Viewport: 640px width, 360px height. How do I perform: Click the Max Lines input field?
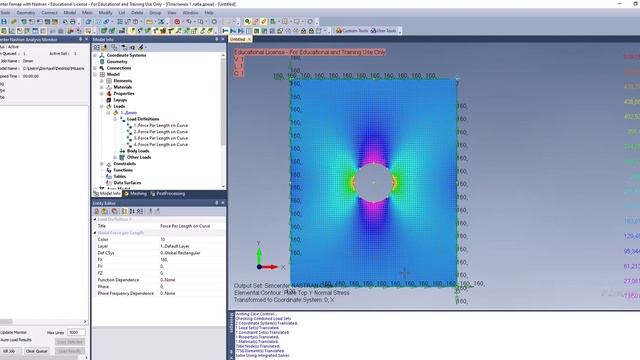tap(76, 333)
